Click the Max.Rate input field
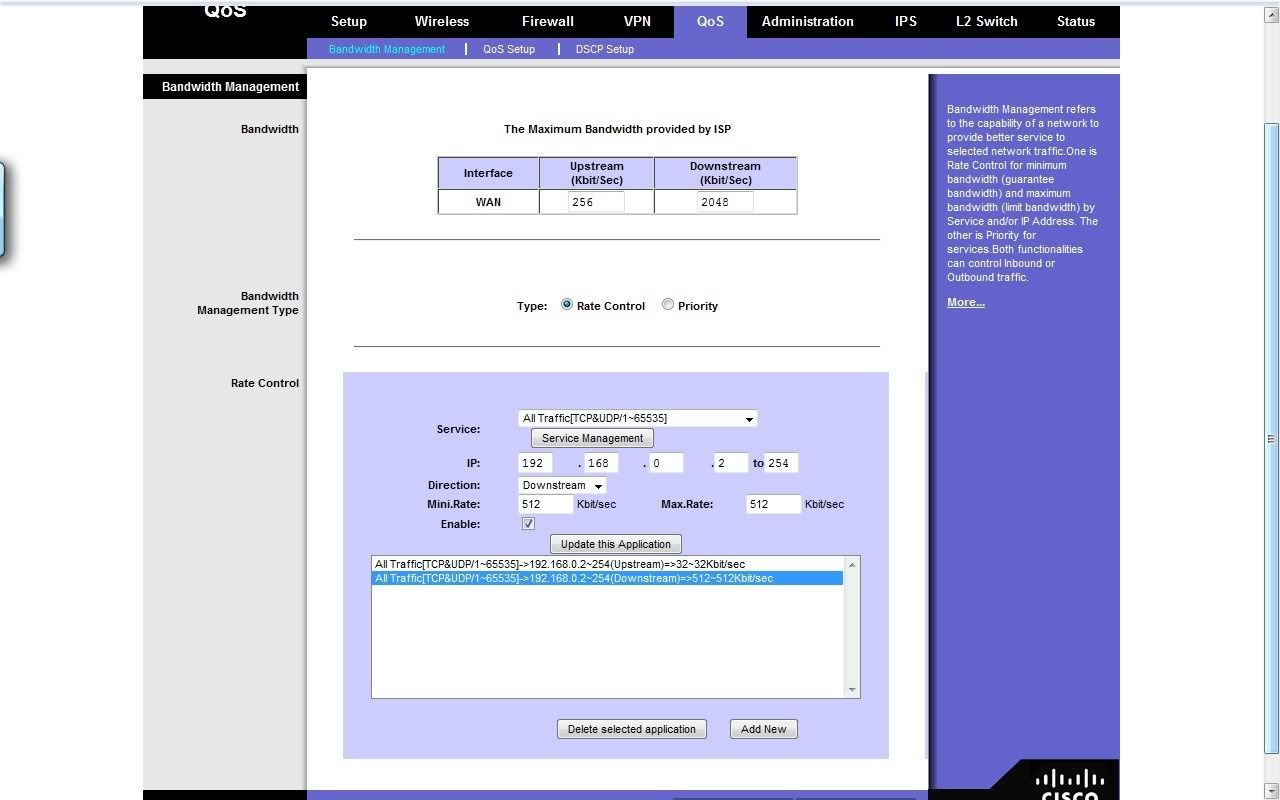Screen dimensions: 1280x800 coord(773,504)
